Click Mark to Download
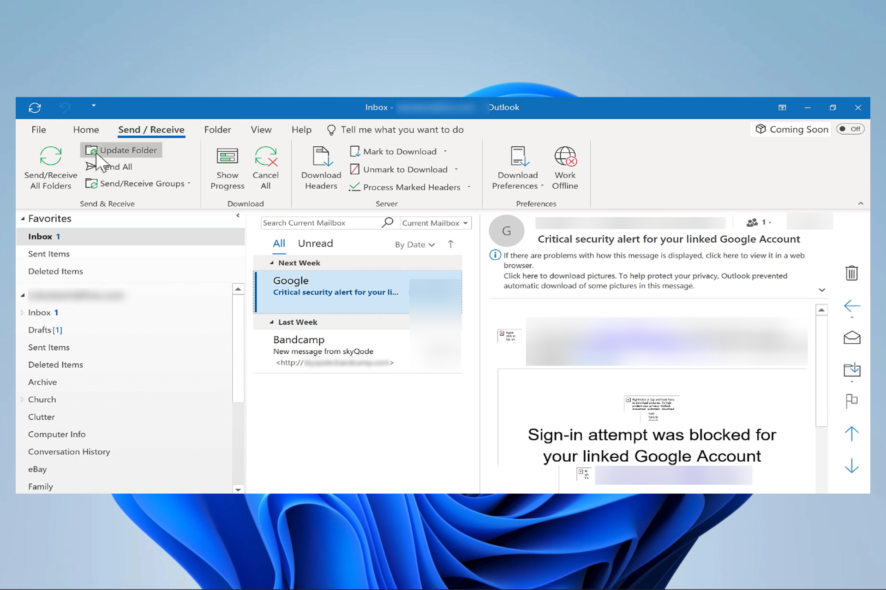 [394, 151]
